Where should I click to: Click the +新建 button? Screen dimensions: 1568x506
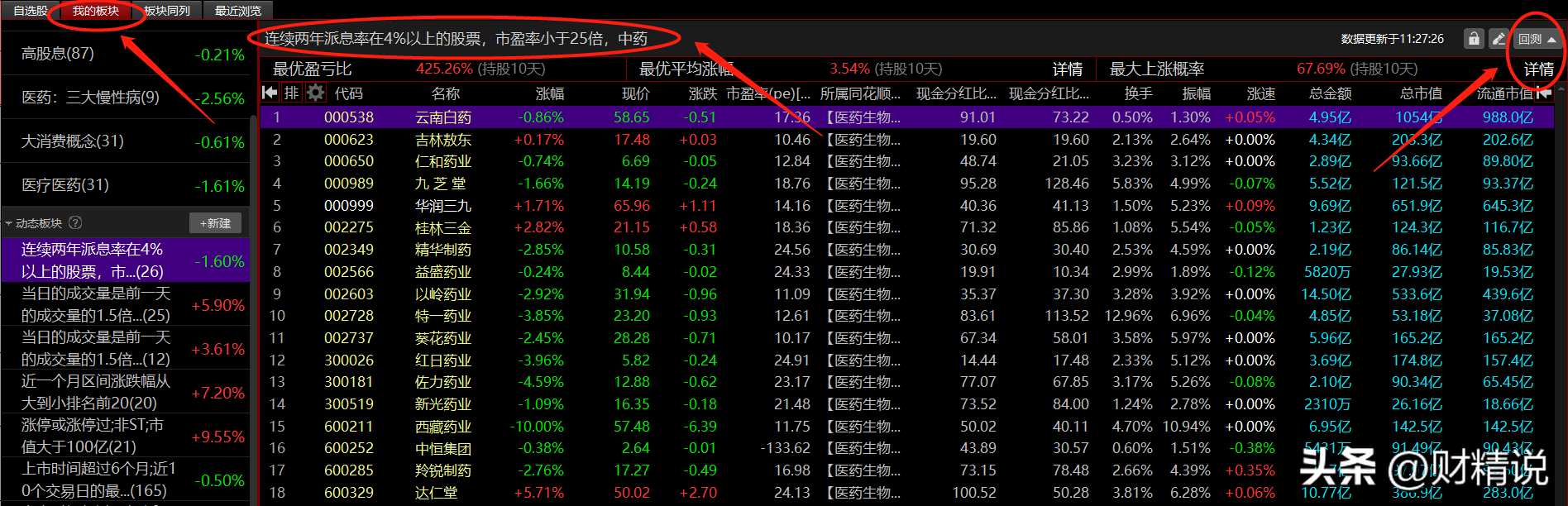pyautogui.click(x=216, y=223)
